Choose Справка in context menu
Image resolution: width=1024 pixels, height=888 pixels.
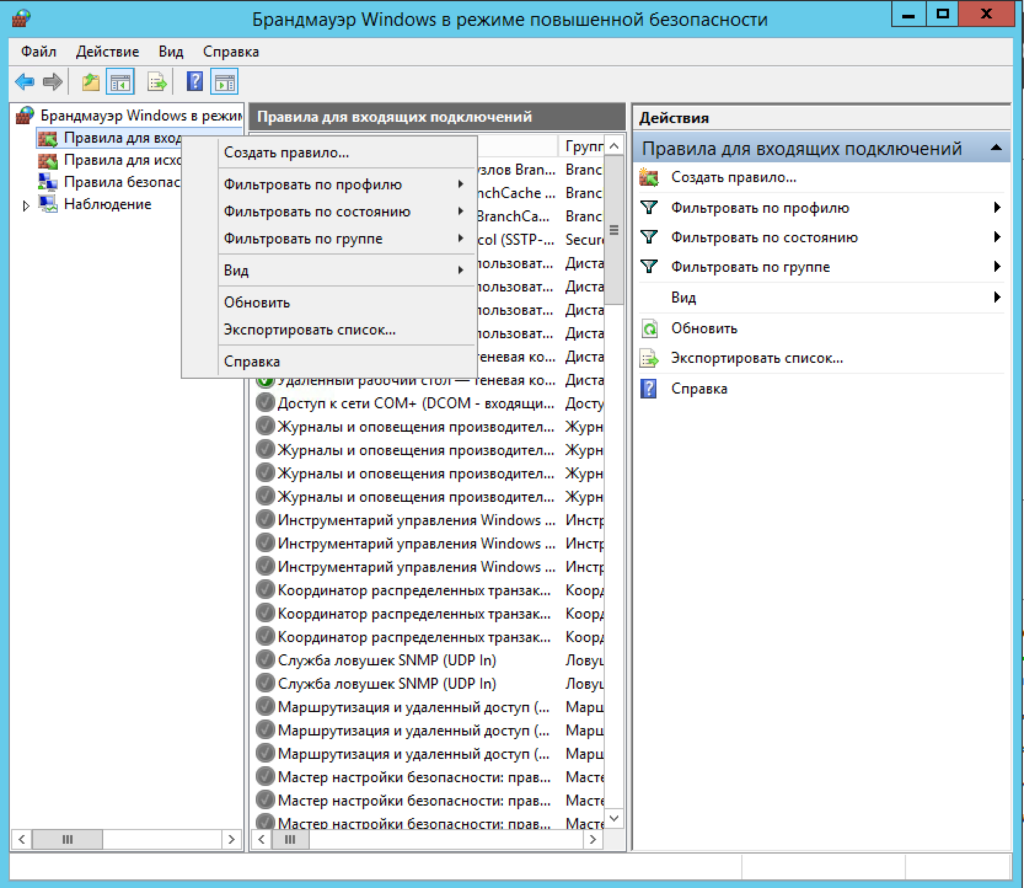tap(346, 361)
